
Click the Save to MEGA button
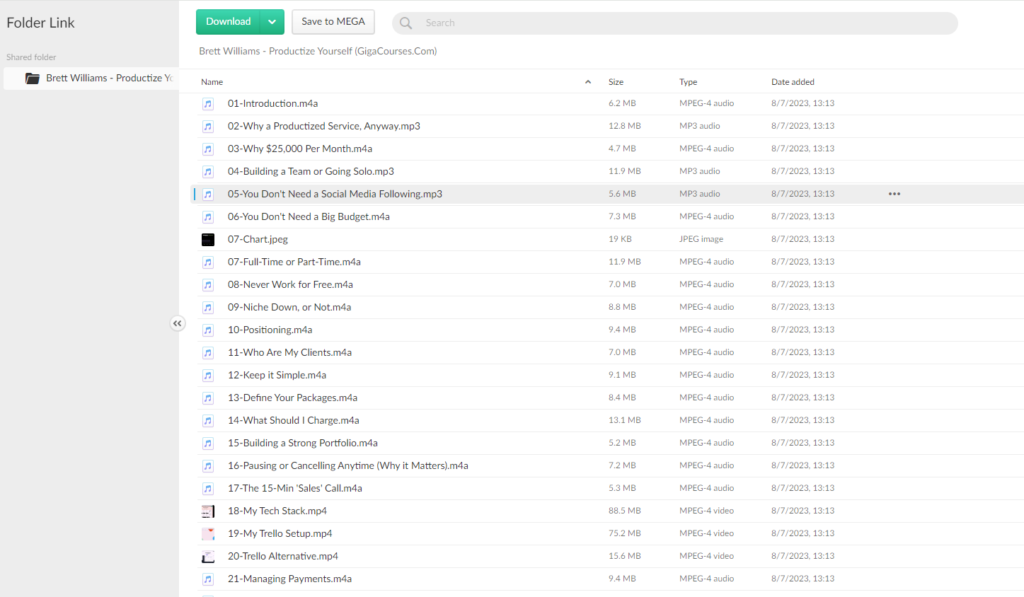click(333, 22)
